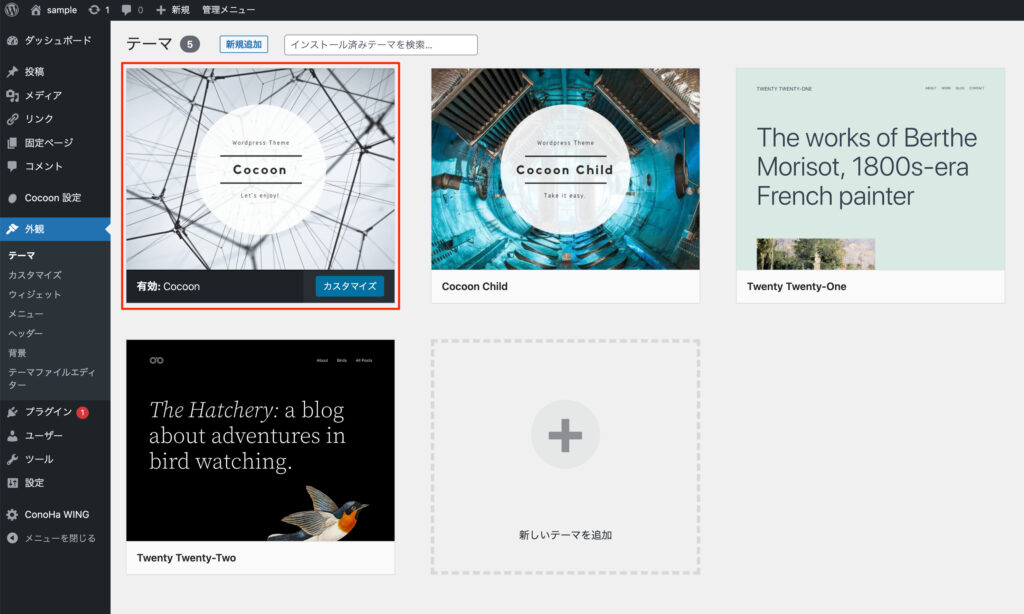Image resolution: width=1024 pixels, height=614 pixels.
Task: Click in the installed themes search field
Action: point(381,44)
